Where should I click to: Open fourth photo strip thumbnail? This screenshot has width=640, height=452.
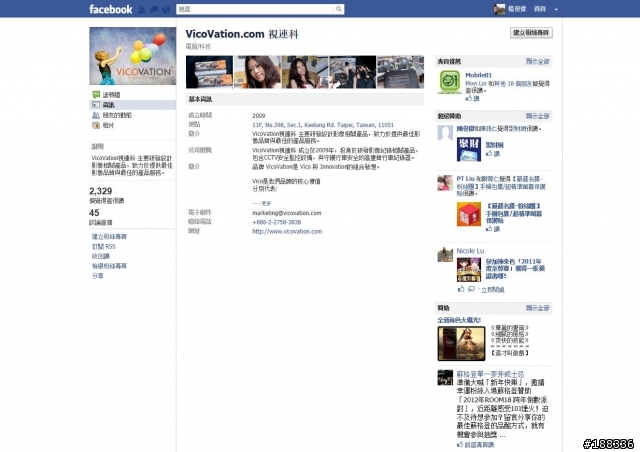[353, 72]
